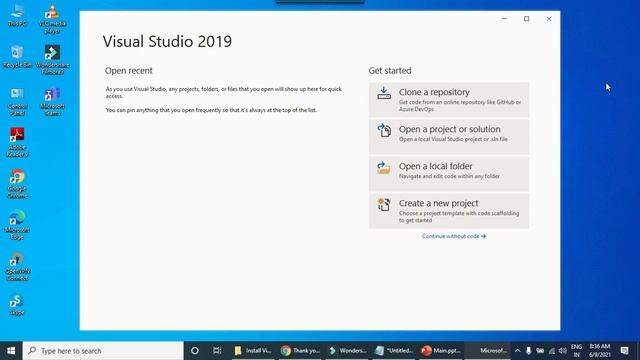Open the Action Center notifications icon
This screenshot has height=360, width=640.
624,351
